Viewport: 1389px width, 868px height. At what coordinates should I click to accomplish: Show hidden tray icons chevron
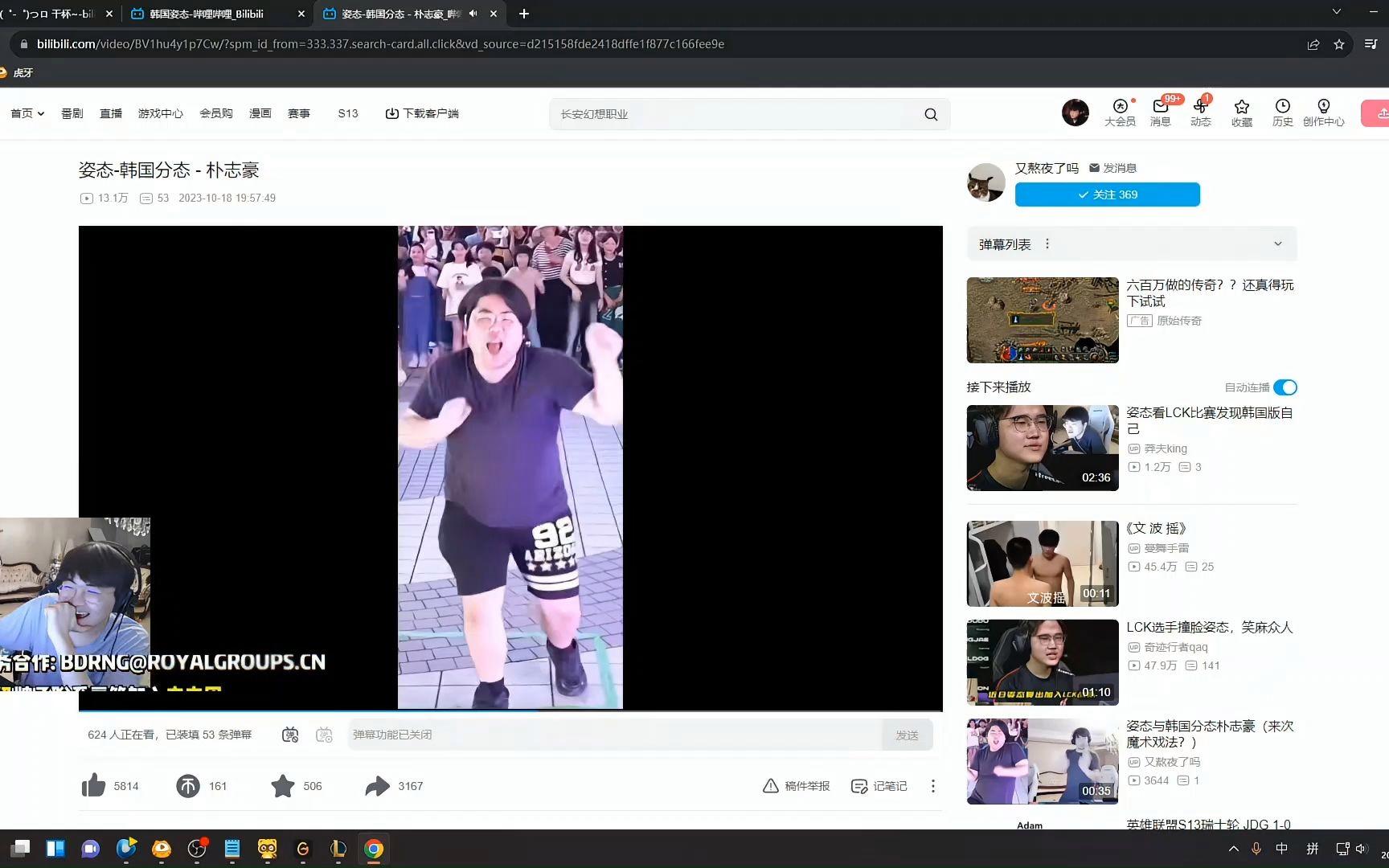click(x=1234, y=849)
